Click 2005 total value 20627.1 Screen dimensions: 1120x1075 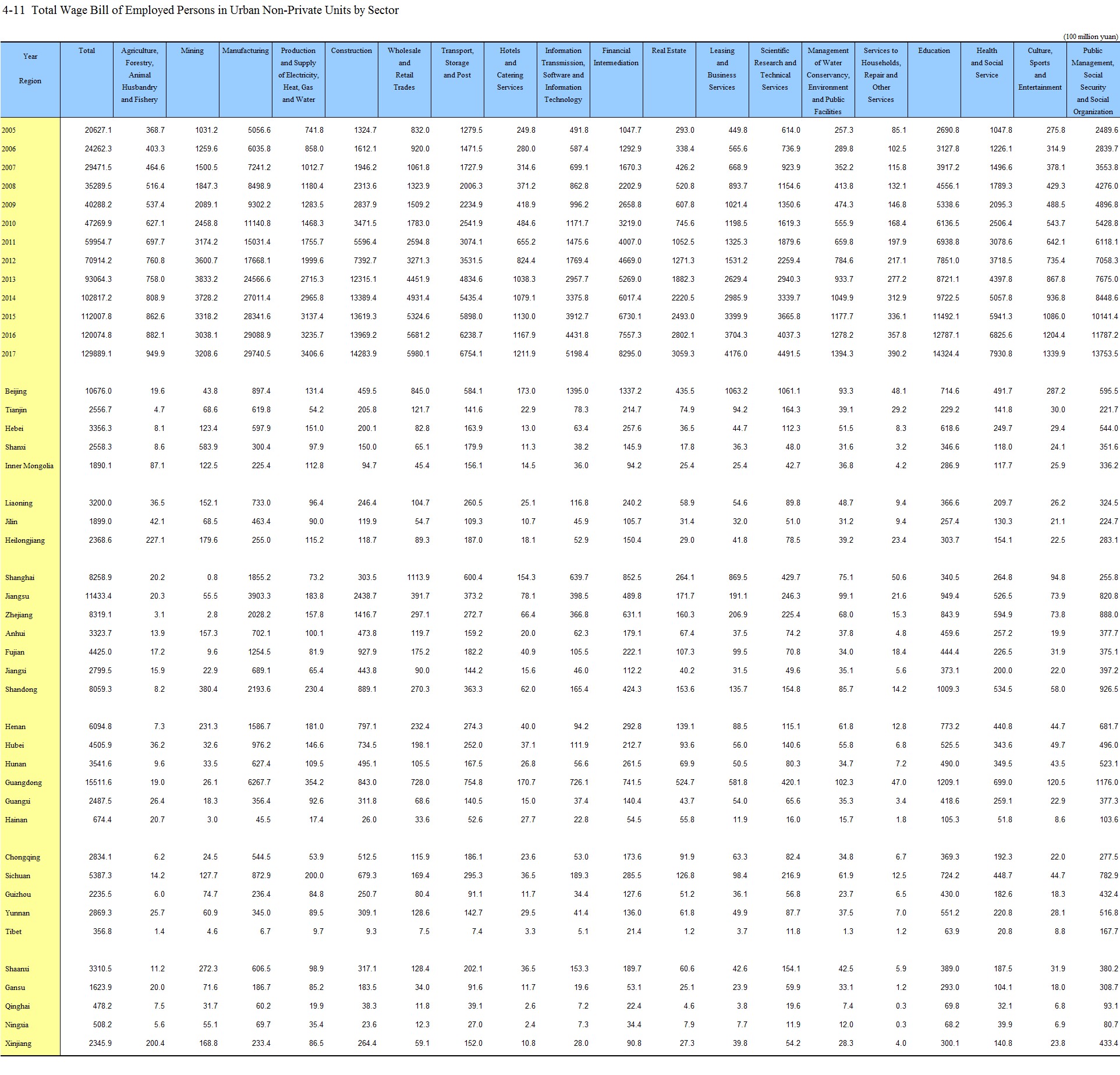click(98, 130)
